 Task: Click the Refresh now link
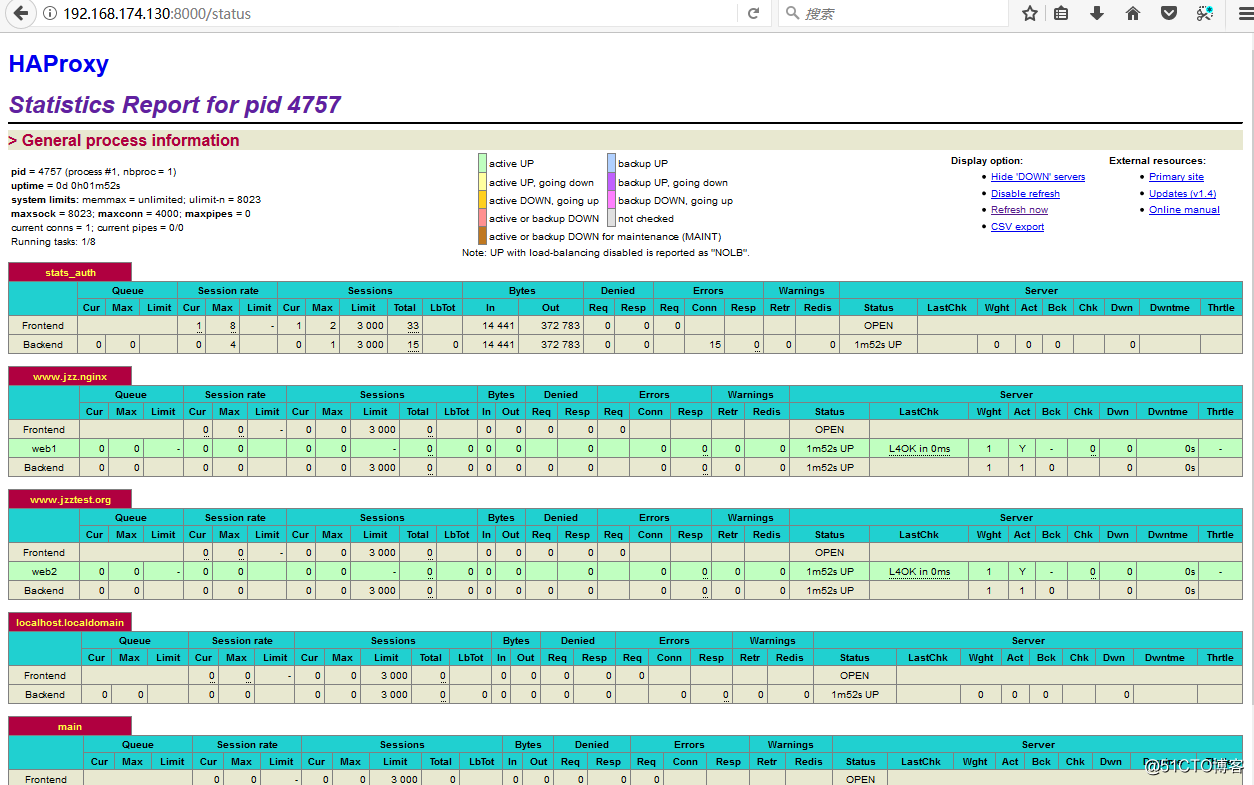pyautogui.click(x=1019, y=210)
